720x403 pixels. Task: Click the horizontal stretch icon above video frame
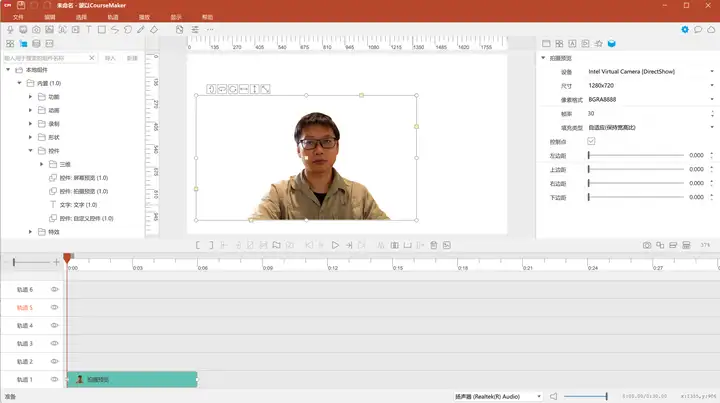244,89
